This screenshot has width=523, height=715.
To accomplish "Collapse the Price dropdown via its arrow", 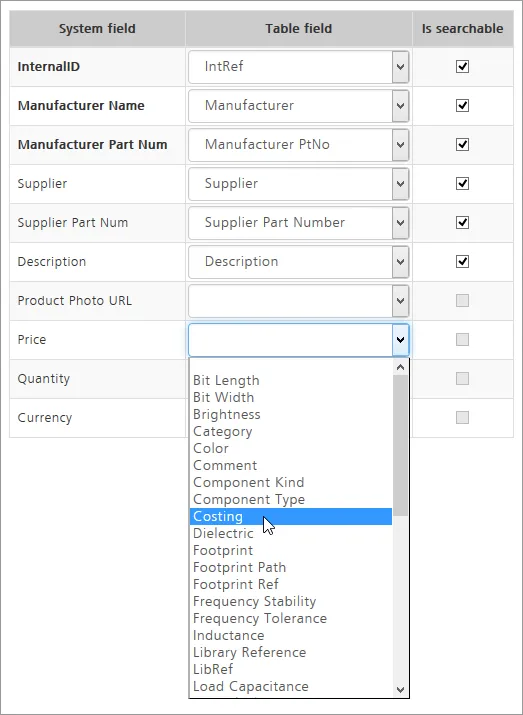I will point(400,340).
